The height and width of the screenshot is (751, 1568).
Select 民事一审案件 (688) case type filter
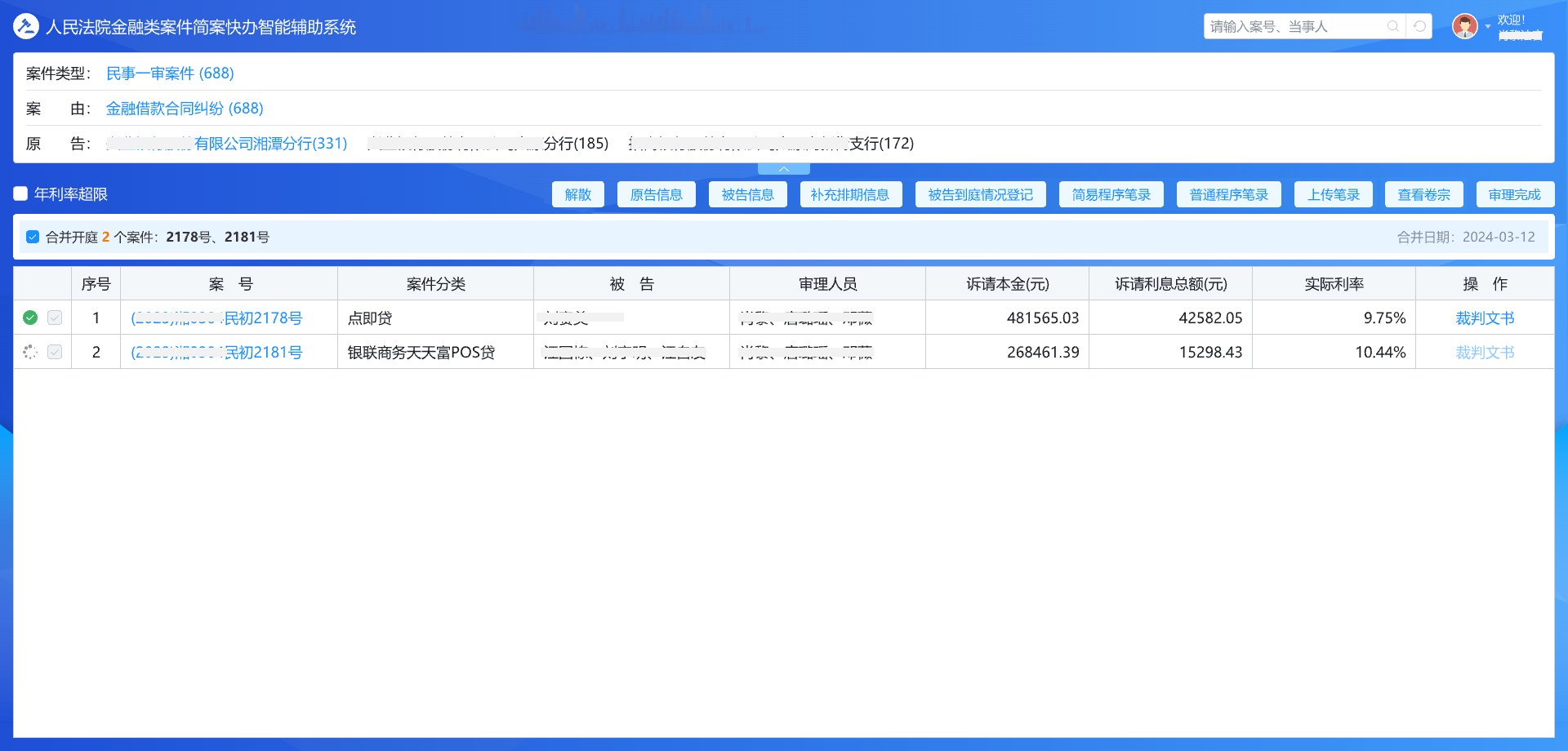(170, 73)
